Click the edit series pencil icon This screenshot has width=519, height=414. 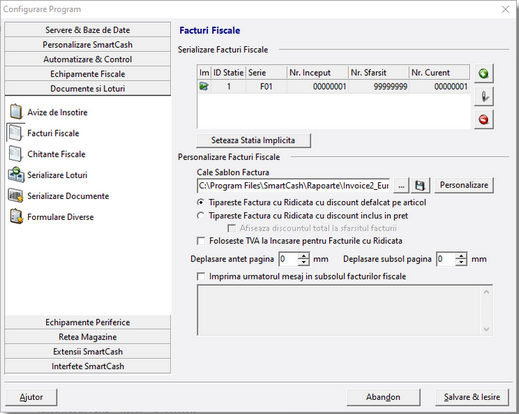point(483,97)
